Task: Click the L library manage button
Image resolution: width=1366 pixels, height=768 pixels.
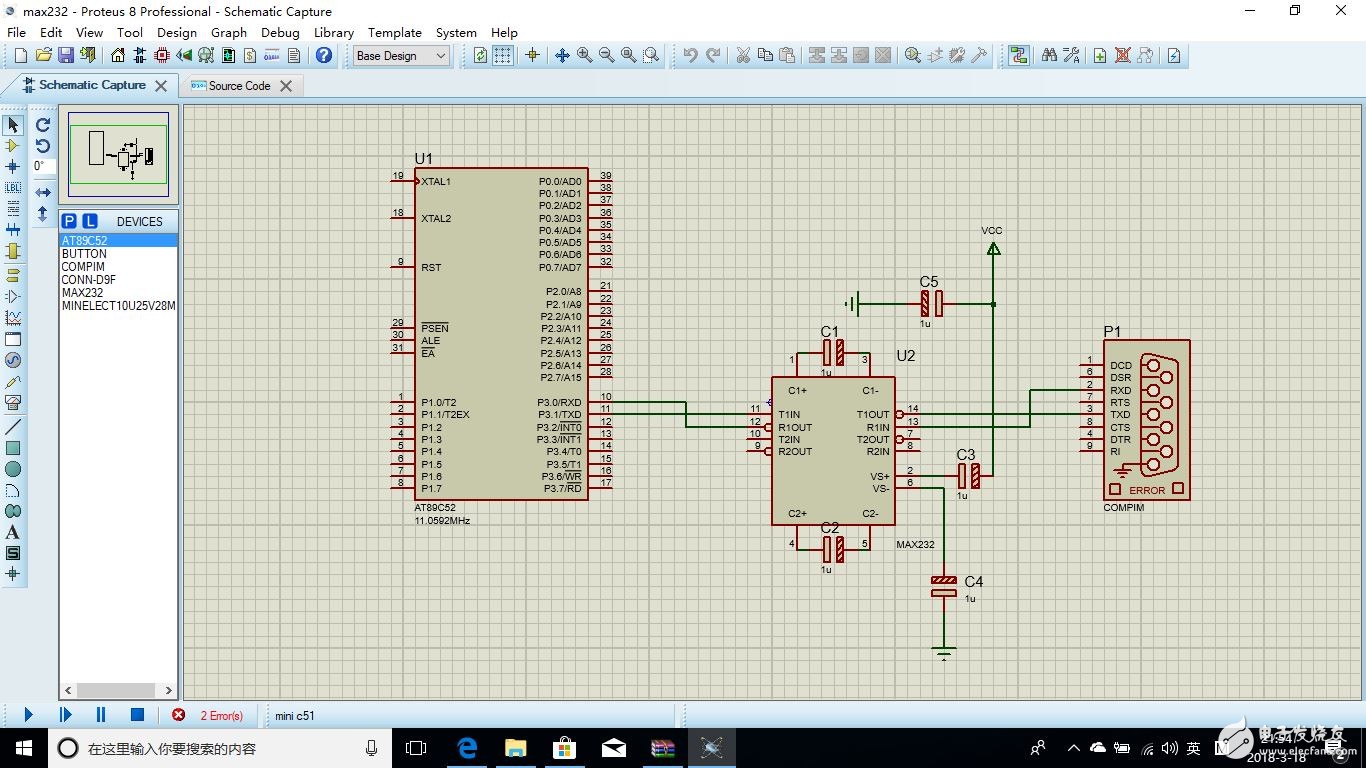Action: point(90,221)
